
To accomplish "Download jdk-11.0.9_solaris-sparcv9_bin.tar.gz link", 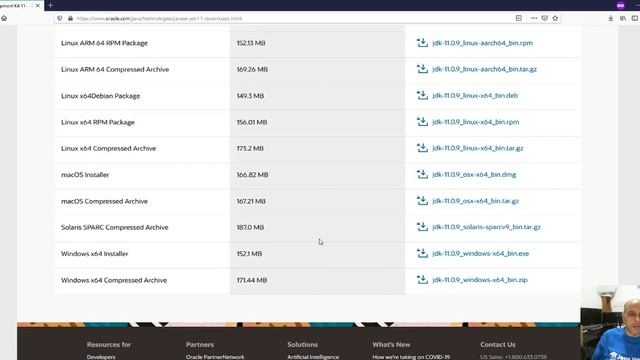I will click(487, 227).
